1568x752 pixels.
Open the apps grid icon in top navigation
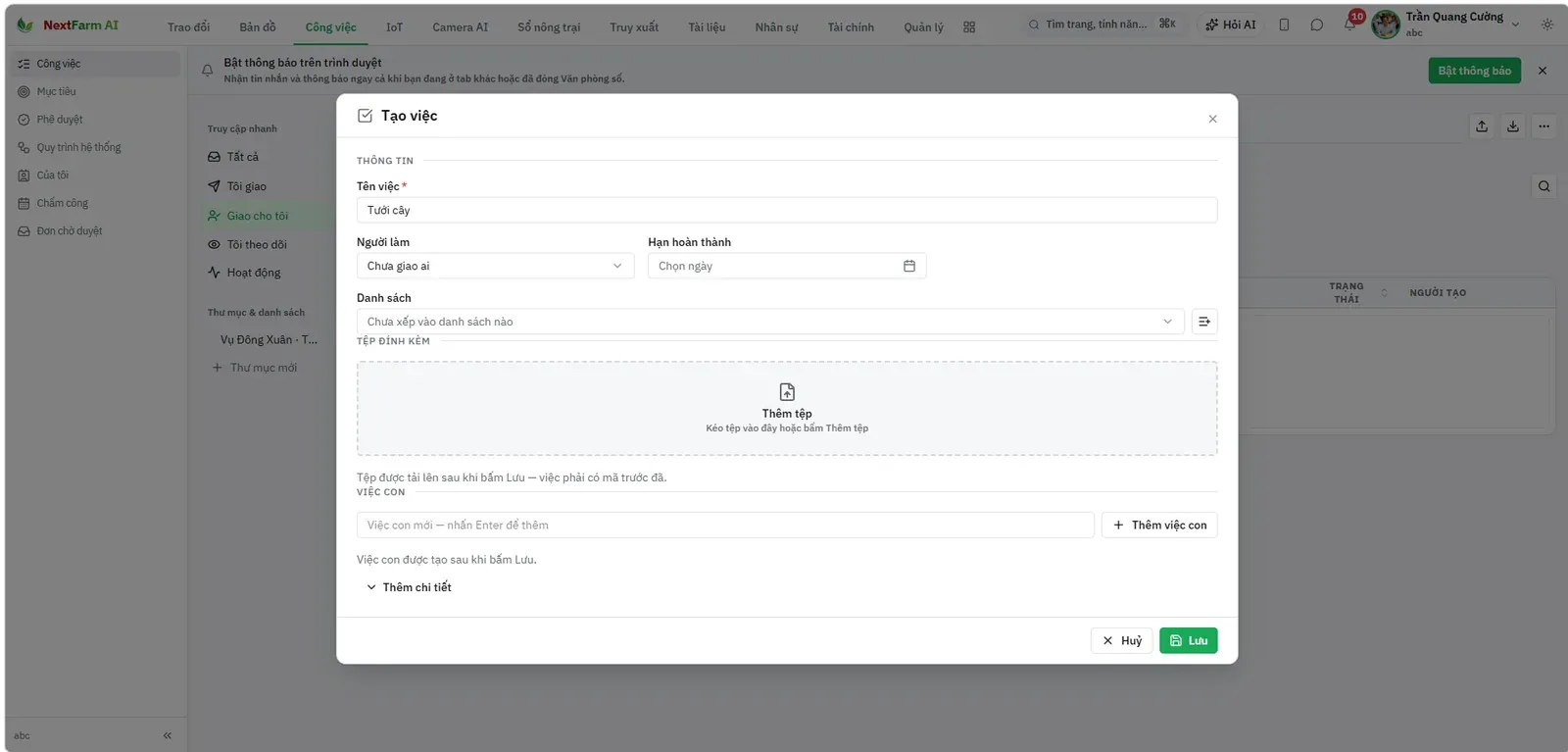pyautogui.click(x=969, y=27)
